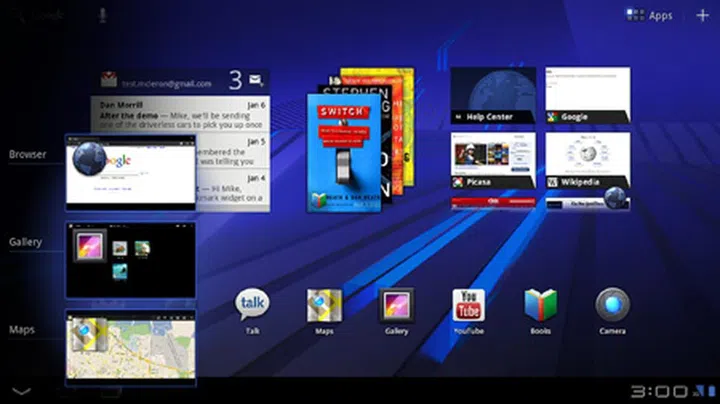Open the Help Center bookmark
The image size is (720, 404).
tap(493, 95)
